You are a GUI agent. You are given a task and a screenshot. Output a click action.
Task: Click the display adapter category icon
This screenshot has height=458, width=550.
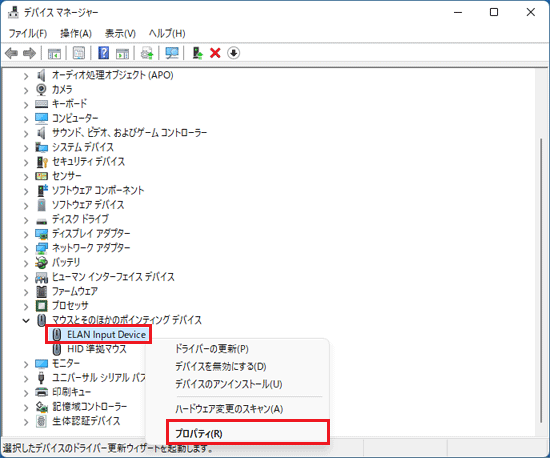click(x=41, y=234)
